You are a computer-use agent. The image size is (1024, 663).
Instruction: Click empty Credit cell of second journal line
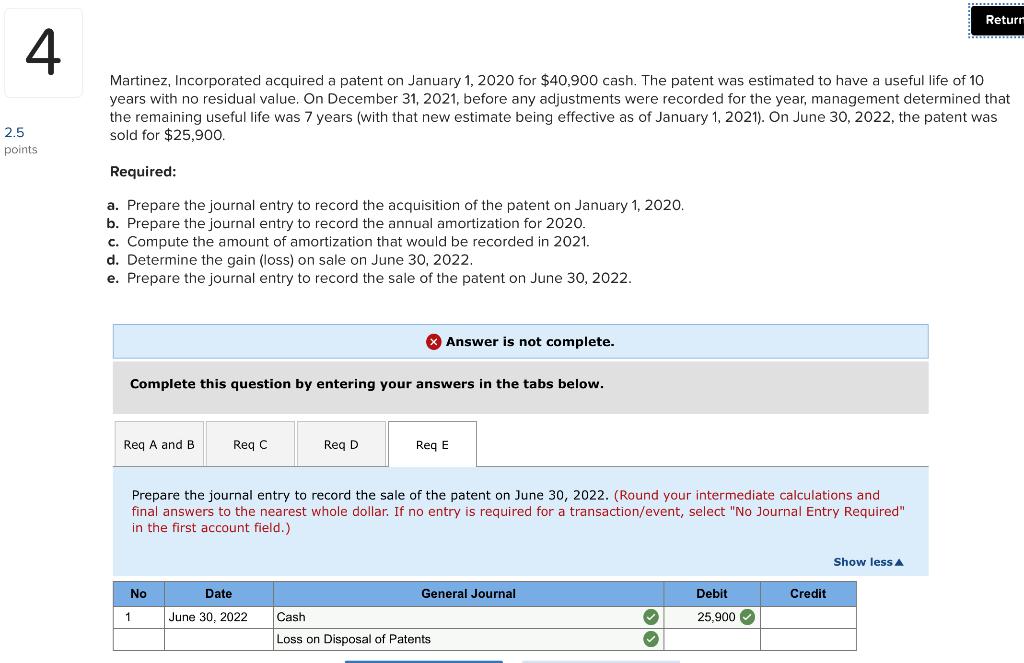[x=808, y=639]
